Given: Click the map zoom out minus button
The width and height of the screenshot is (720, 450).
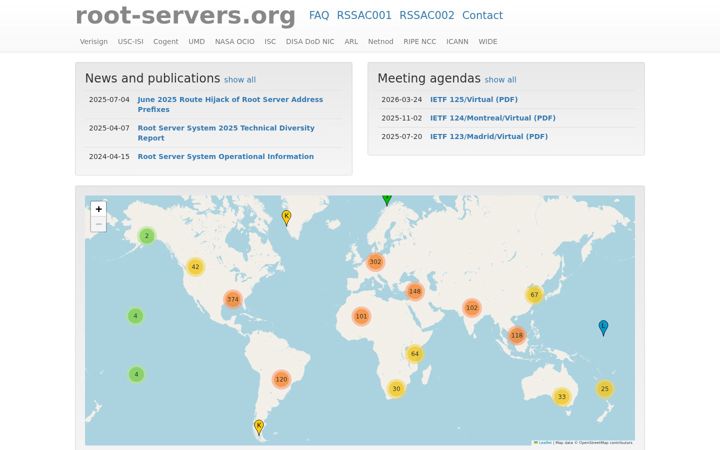Looking at the screenshot, I should (x=98, y=224).
